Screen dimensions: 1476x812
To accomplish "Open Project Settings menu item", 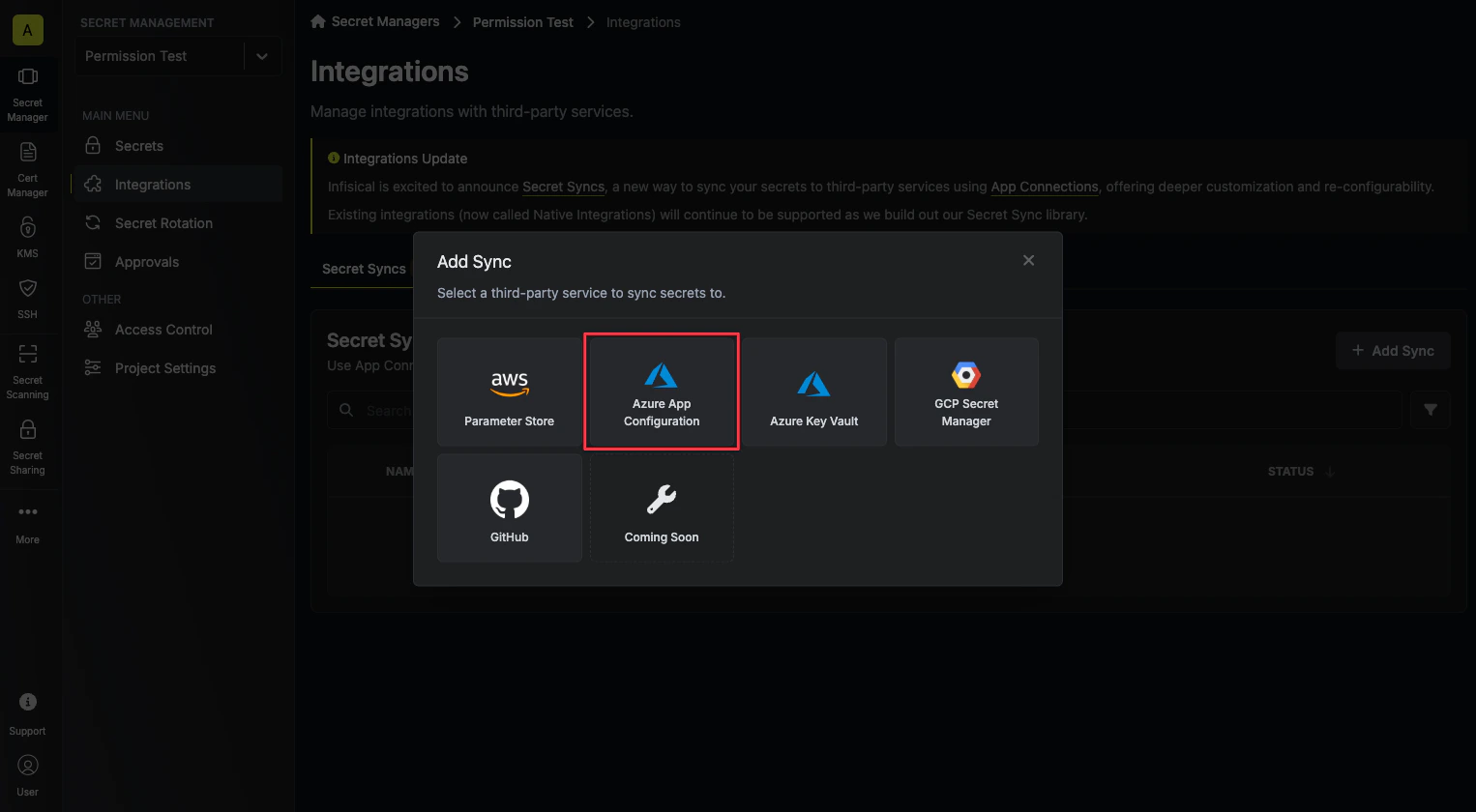I will [x=178, y=368].
